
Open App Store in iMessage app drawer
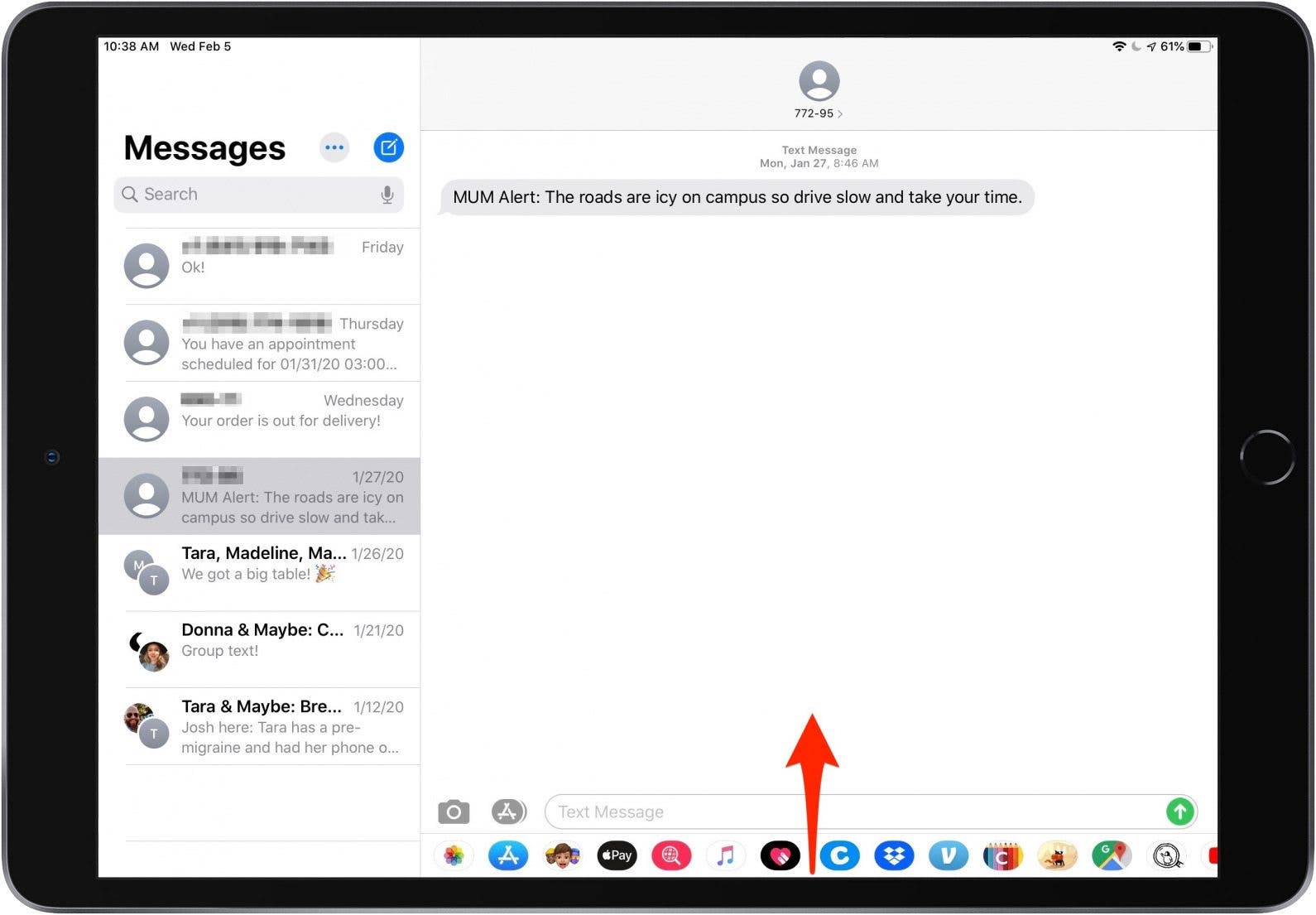click(x=508, y=855)
